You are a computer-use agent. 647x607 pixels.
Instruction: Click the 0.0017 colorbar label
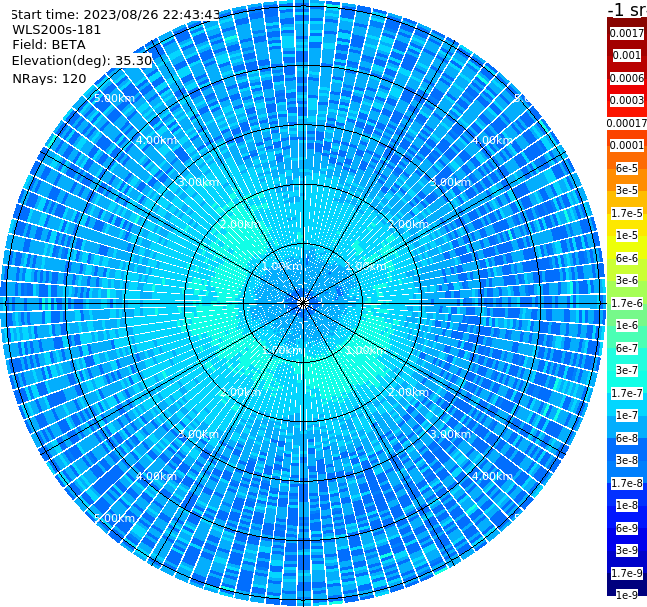tap(627, 33)
